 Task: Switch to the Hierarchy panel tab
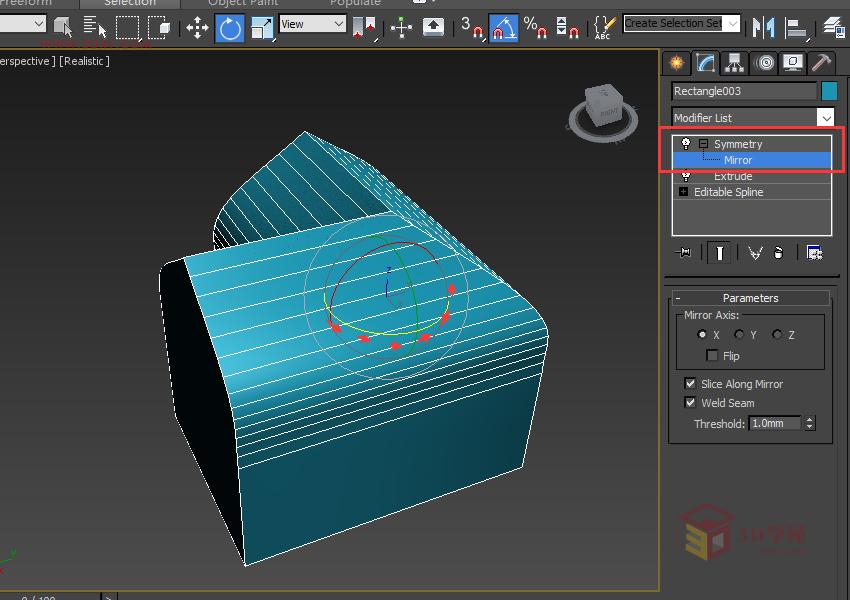[x=735, y=63]
